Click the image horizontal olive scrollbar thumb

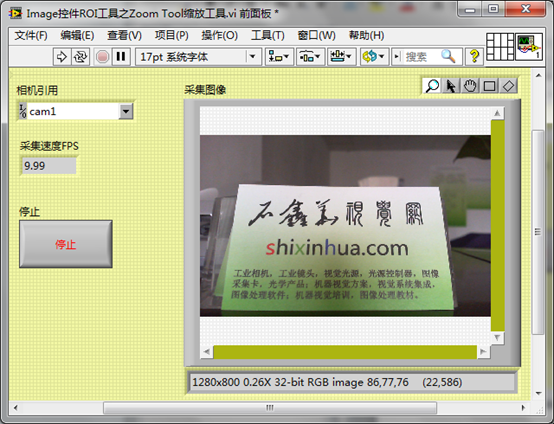(x=345, y=352)
